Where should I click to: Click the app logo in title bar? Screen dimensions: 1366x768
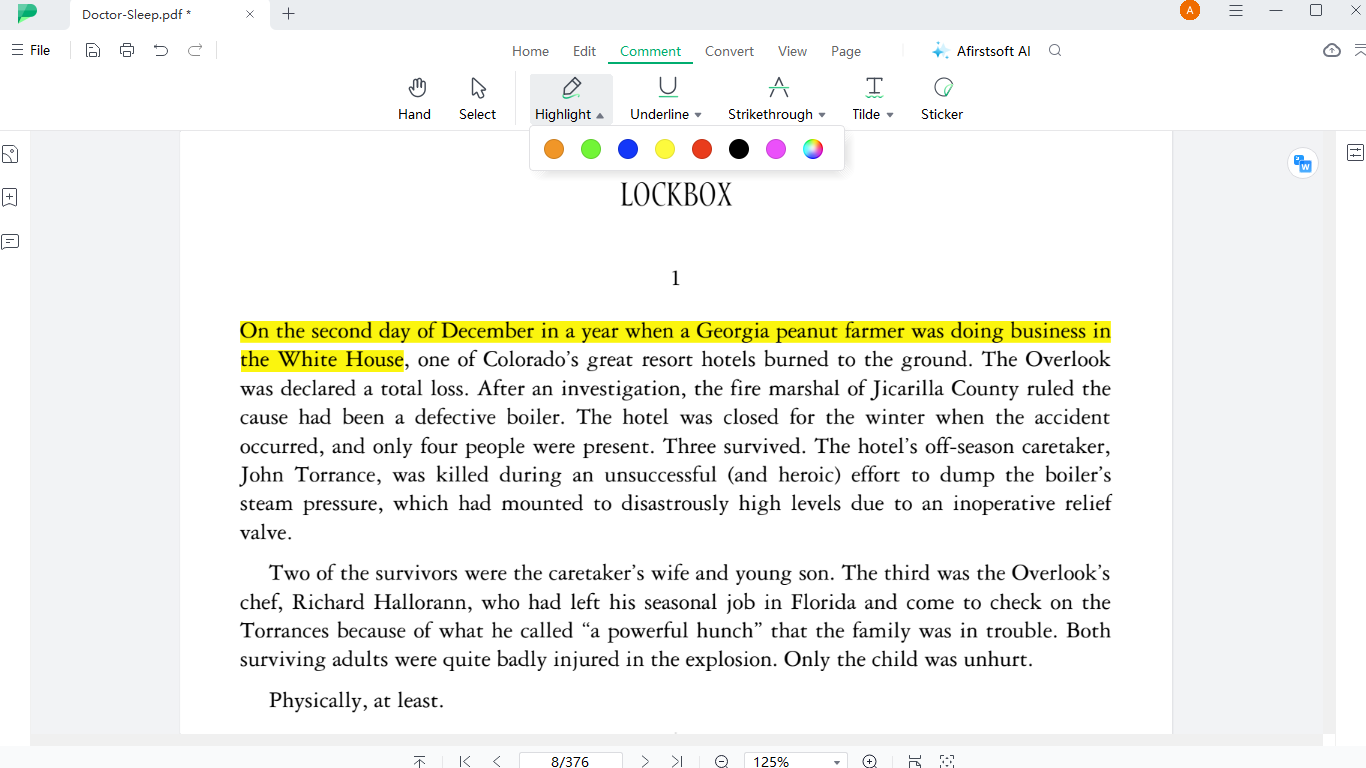[28, 13]
